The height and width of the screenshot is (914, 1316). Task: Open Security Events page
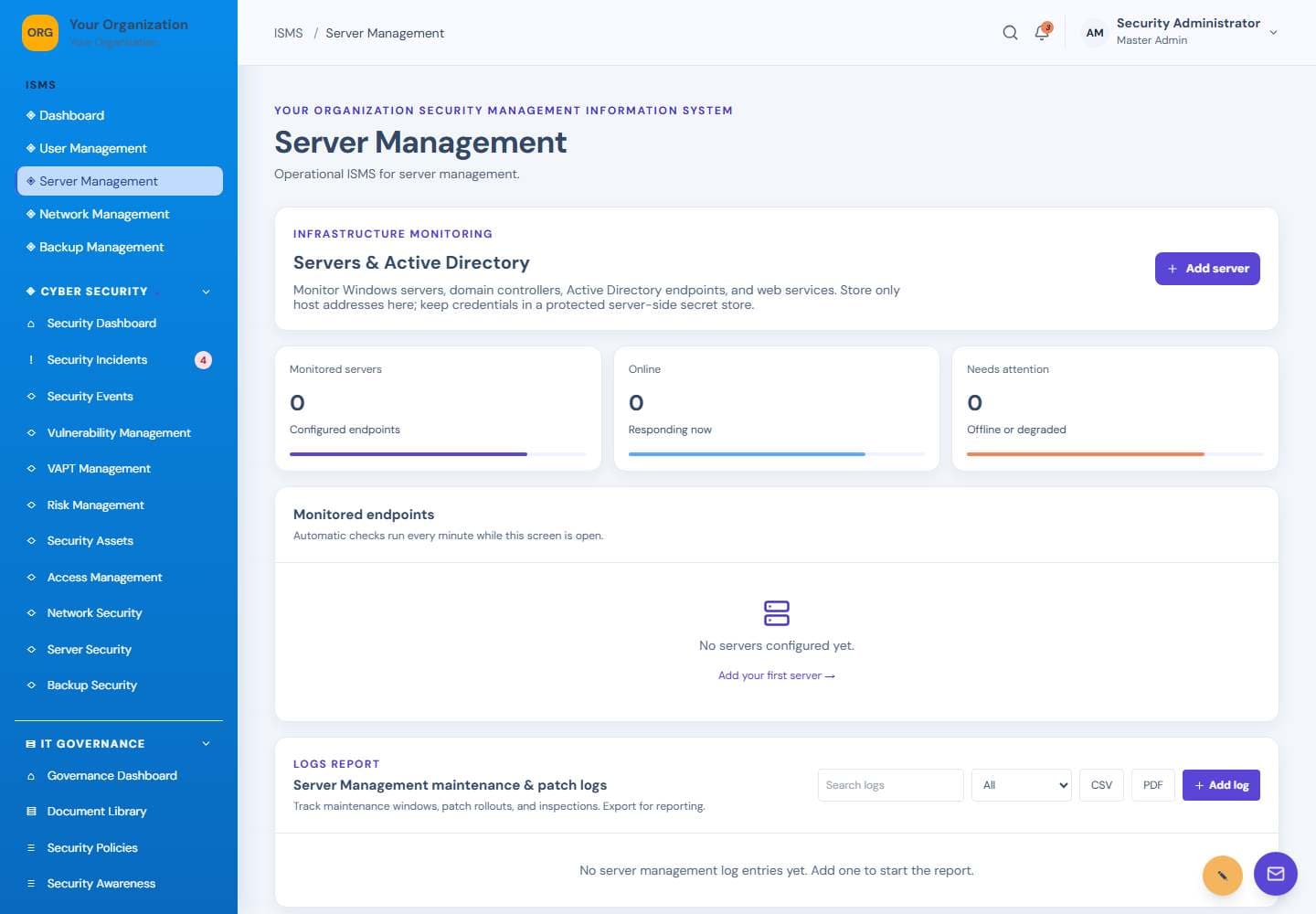click(x=120, y=397)
